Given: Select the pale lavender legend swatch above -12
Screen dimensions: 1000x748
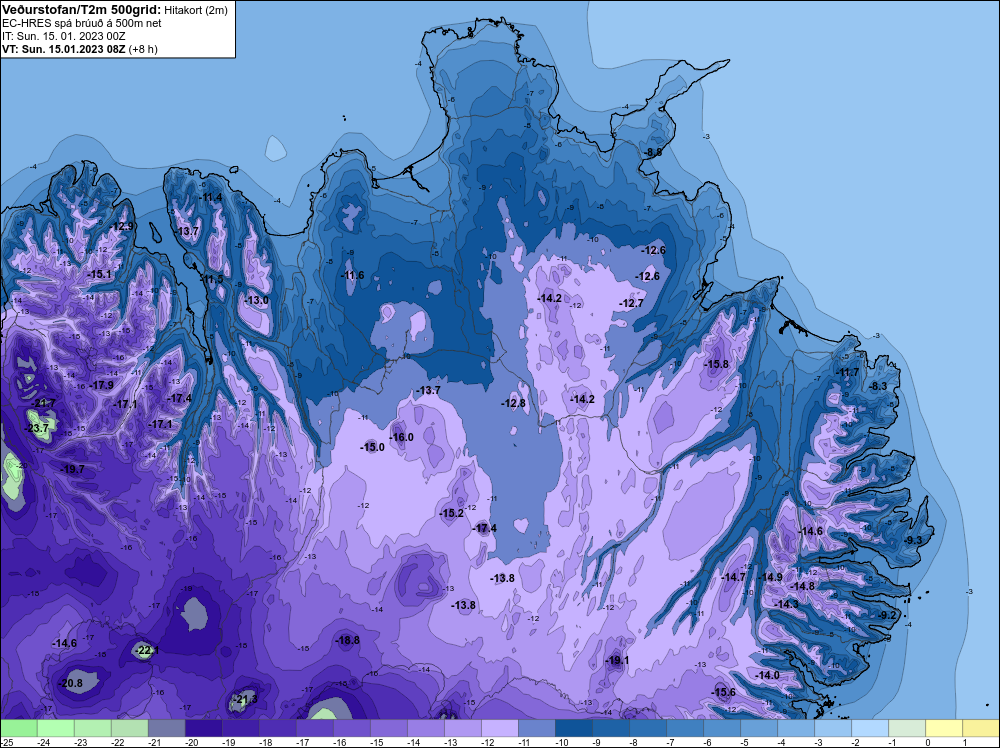Looking at the screenshot, I should pyautogui.click(x=499, y=728).
